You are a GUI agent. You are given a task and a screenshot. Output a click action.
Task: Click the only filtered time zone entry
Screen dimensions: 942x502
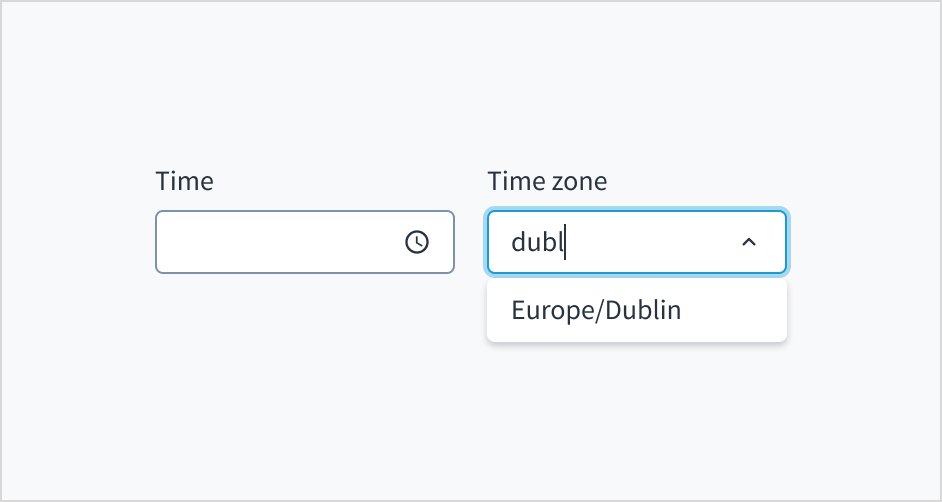596,310
